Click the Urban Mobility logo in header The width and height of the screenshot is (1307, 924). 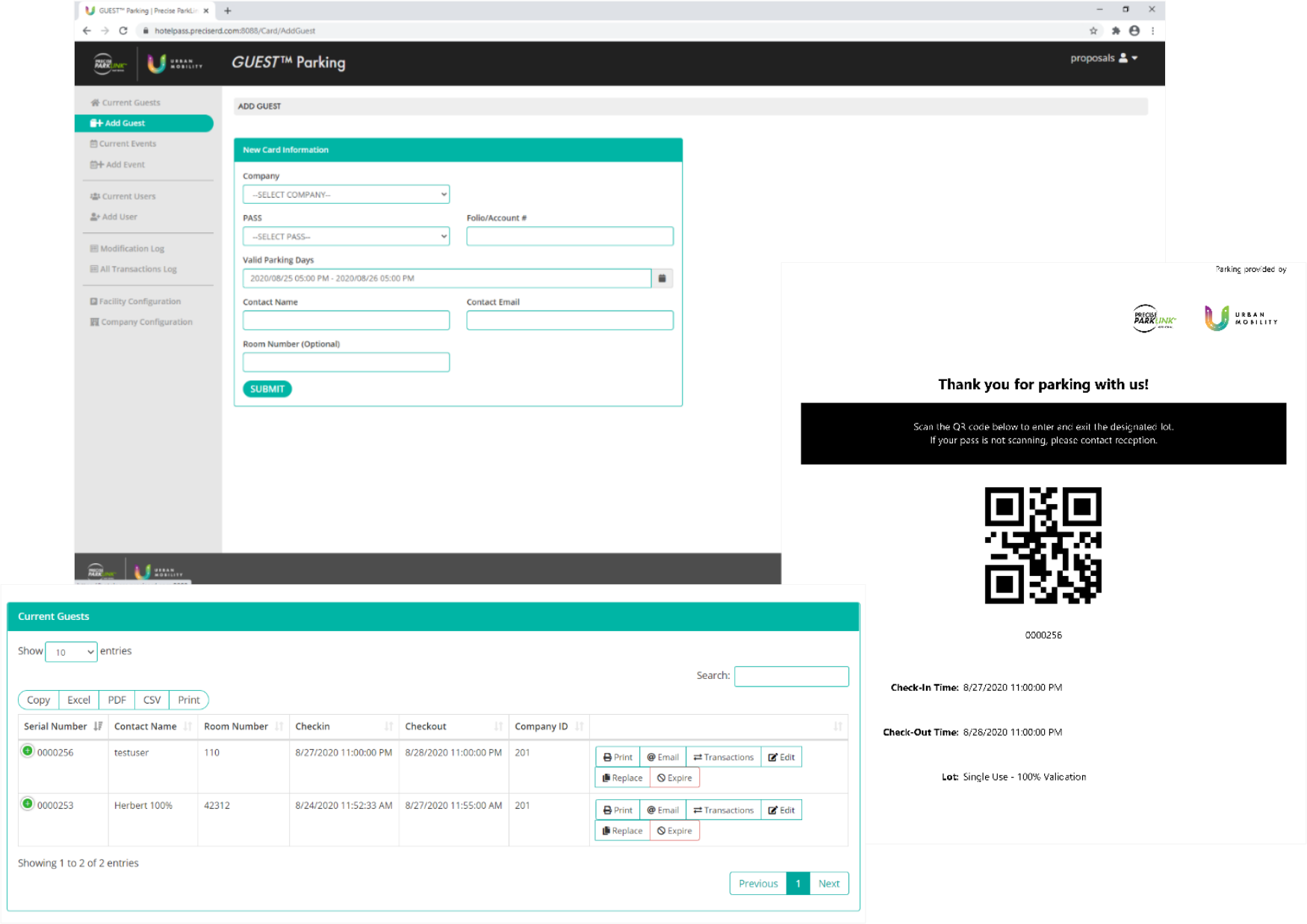[x=175, y=63]
